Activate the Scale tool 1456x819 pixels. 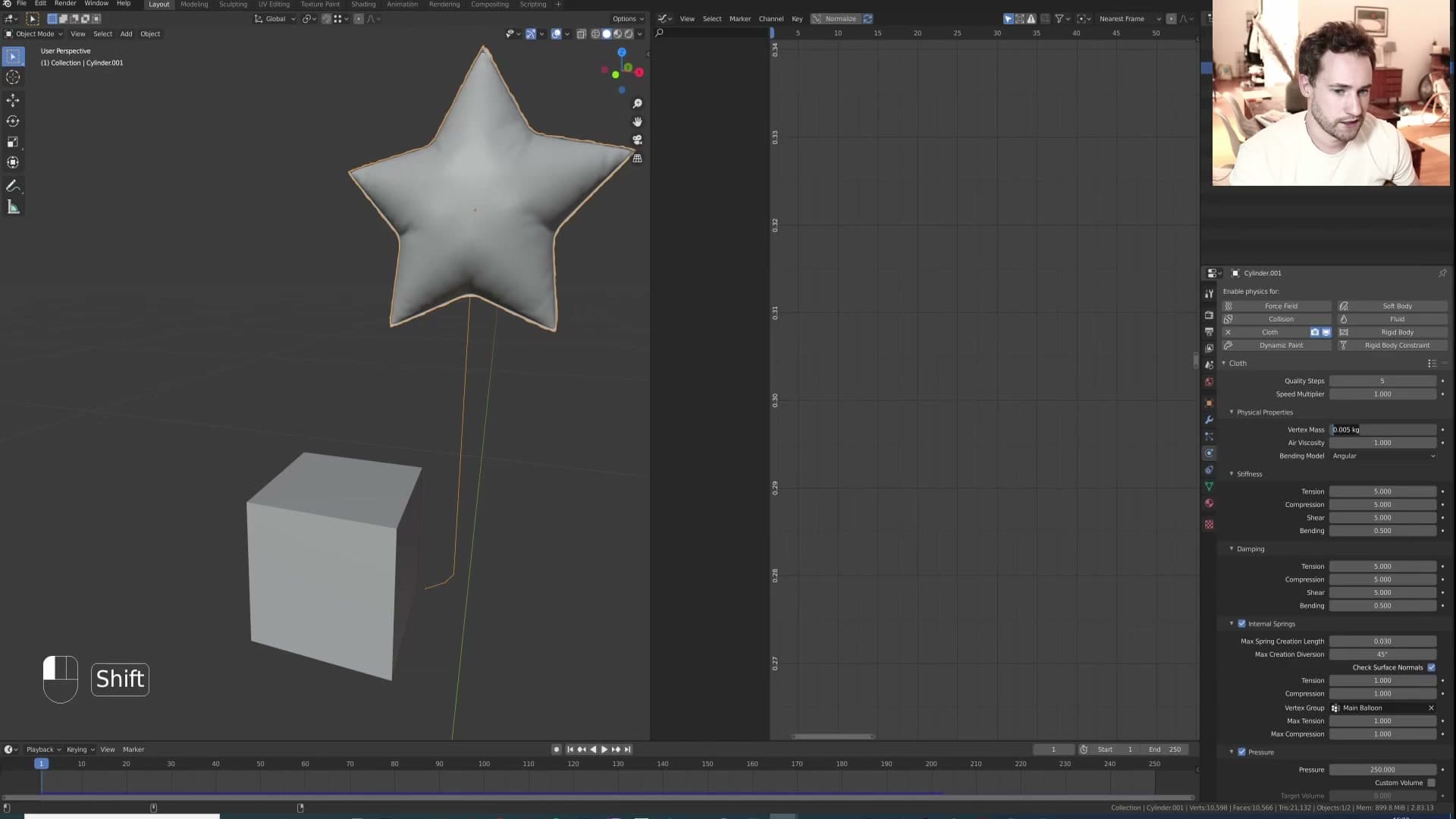point(13,142)
